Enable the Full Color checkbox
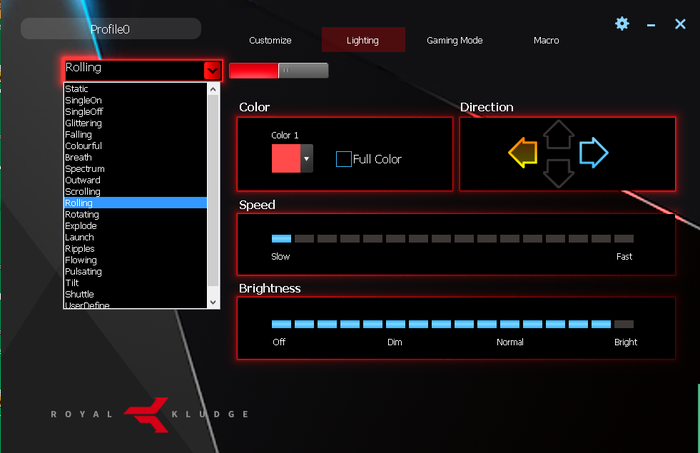Screen dimensions: 700x453 coord(344,159)
